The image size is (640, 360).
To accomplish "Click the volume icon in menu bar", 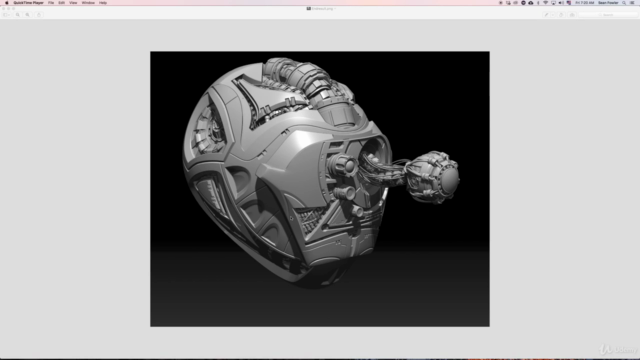I will pyautogui.click(x=561, y=3).
